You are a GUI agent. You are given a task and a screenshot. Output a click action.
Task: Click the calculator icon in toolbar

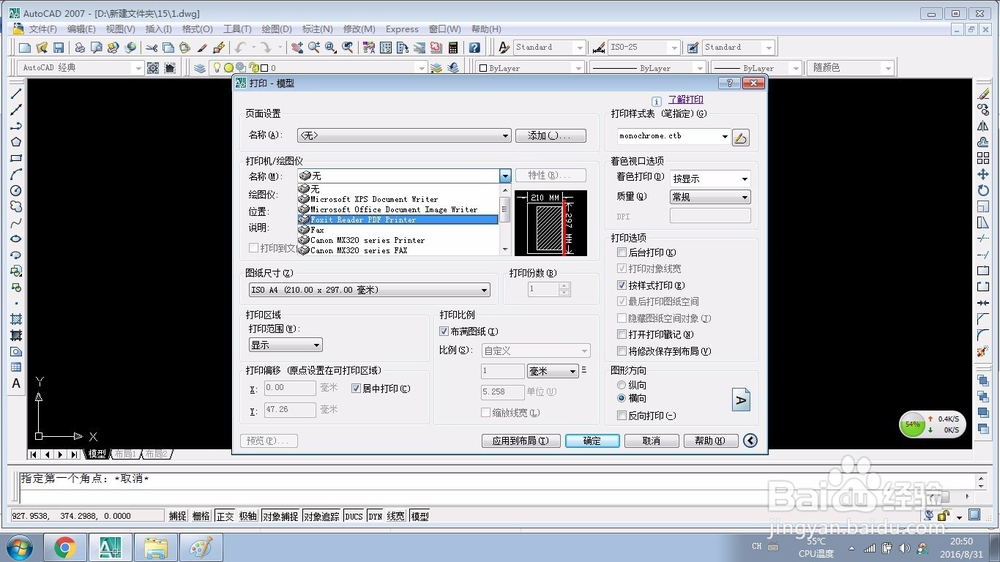(453, 47)
